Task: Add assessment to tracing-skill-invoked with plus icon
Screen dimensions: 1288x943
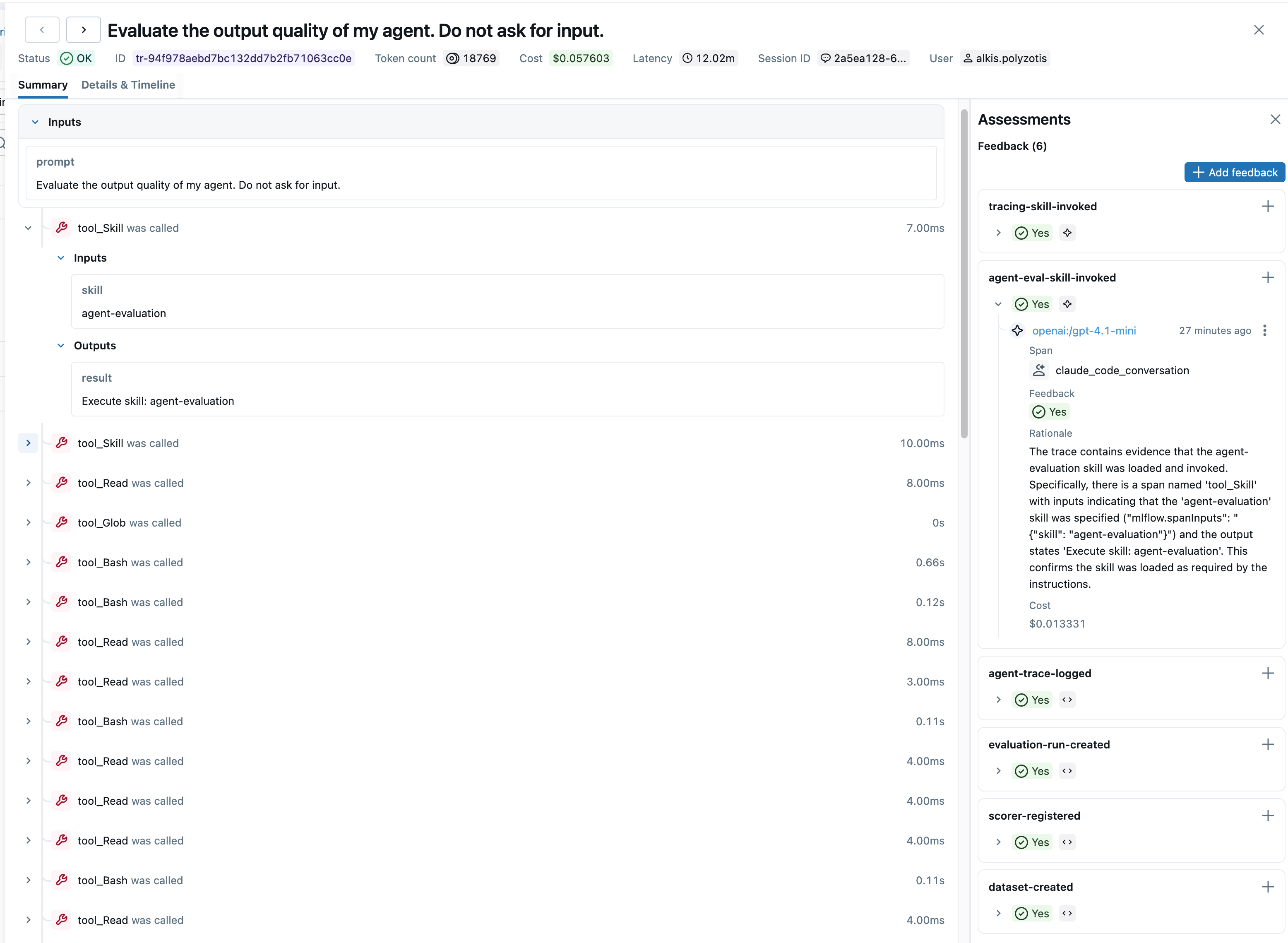Action: point(1267,206)
